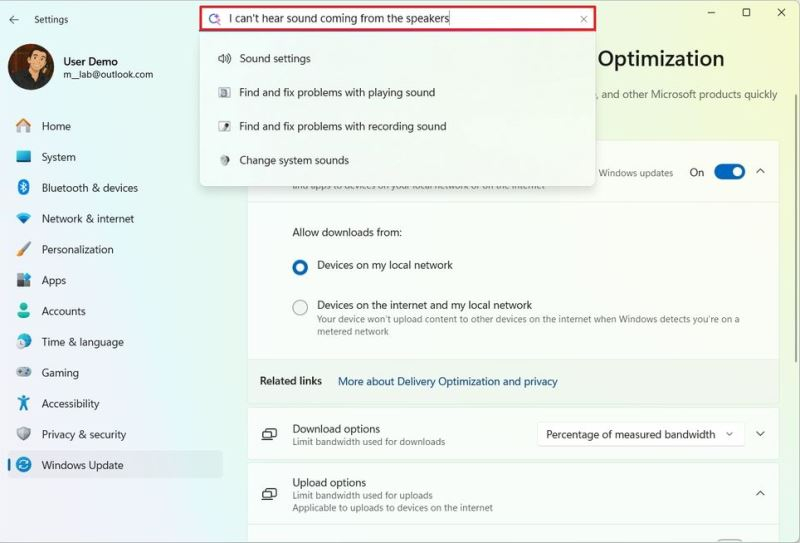The width and height of the screenshot is (800, 543).
Task: Collapse the Upload options section
Action: (x=760, y=493)
